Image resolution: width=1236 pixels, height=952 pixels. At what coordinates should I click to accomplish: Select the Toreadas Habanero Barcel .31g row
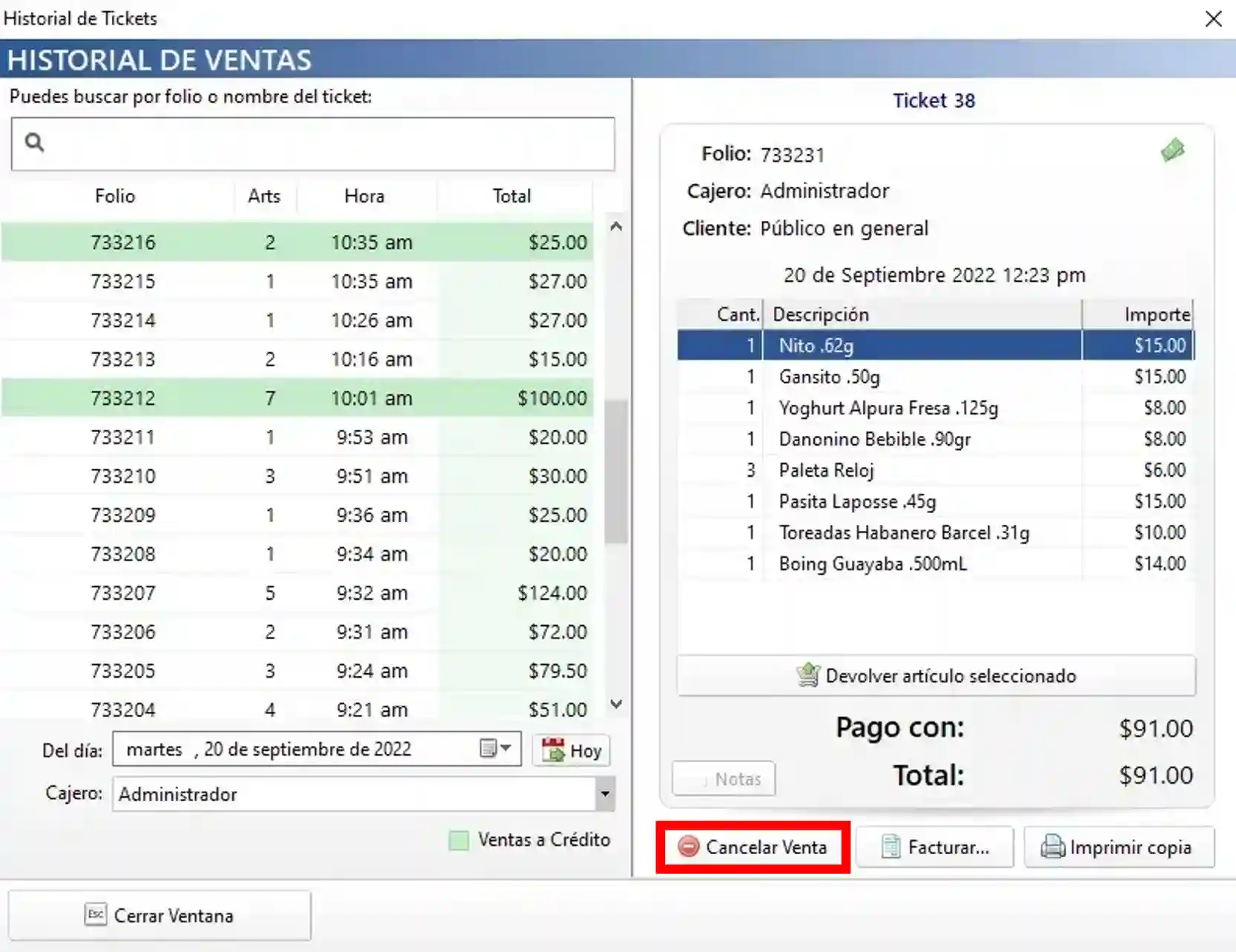936,532
